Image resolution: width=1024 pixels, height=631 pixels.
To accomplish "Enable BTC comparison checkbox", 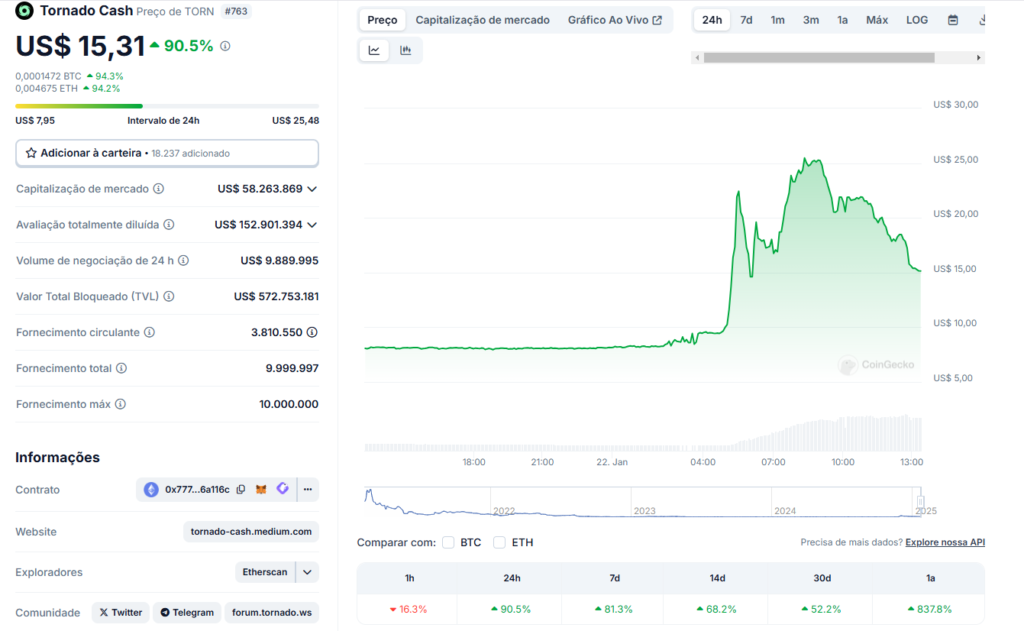I will pos(448,542).
